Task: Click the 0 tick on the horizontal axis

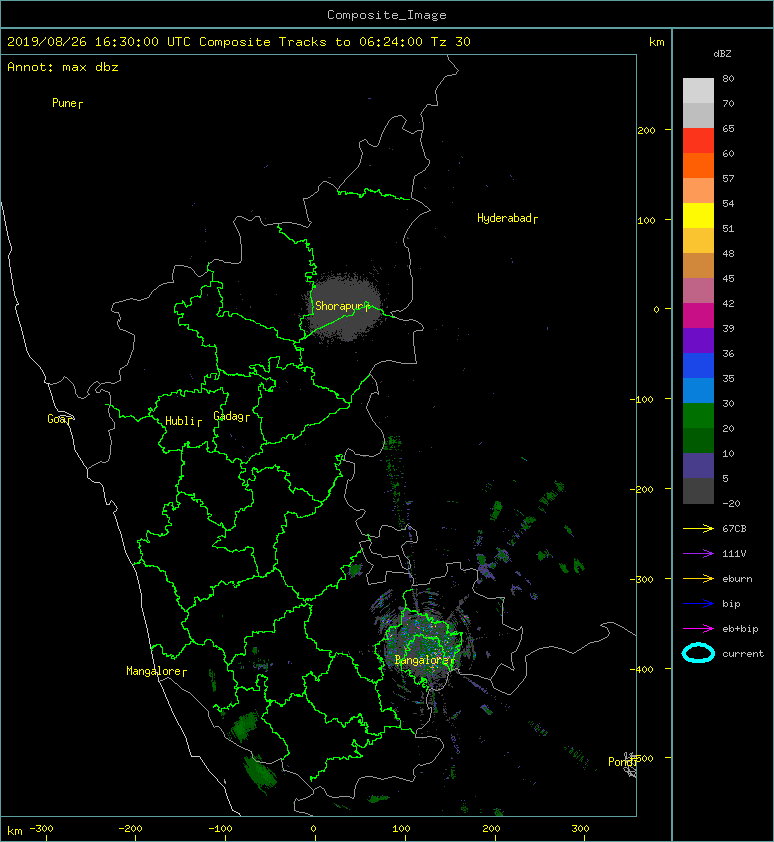Action: (314, 829)
